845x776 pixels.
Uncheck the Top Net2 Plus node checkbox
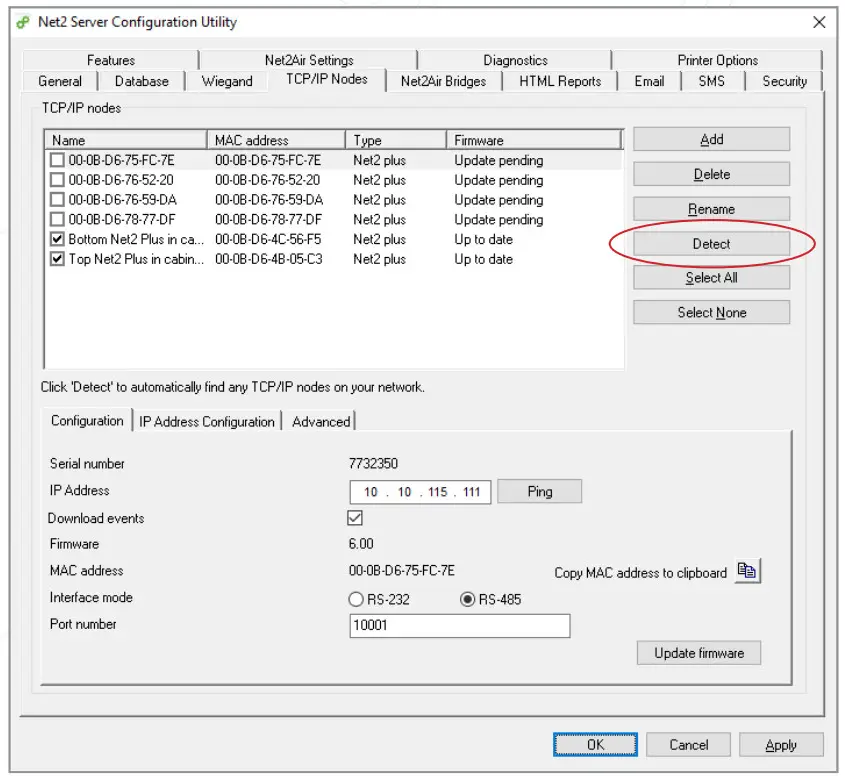coord(57,259)
